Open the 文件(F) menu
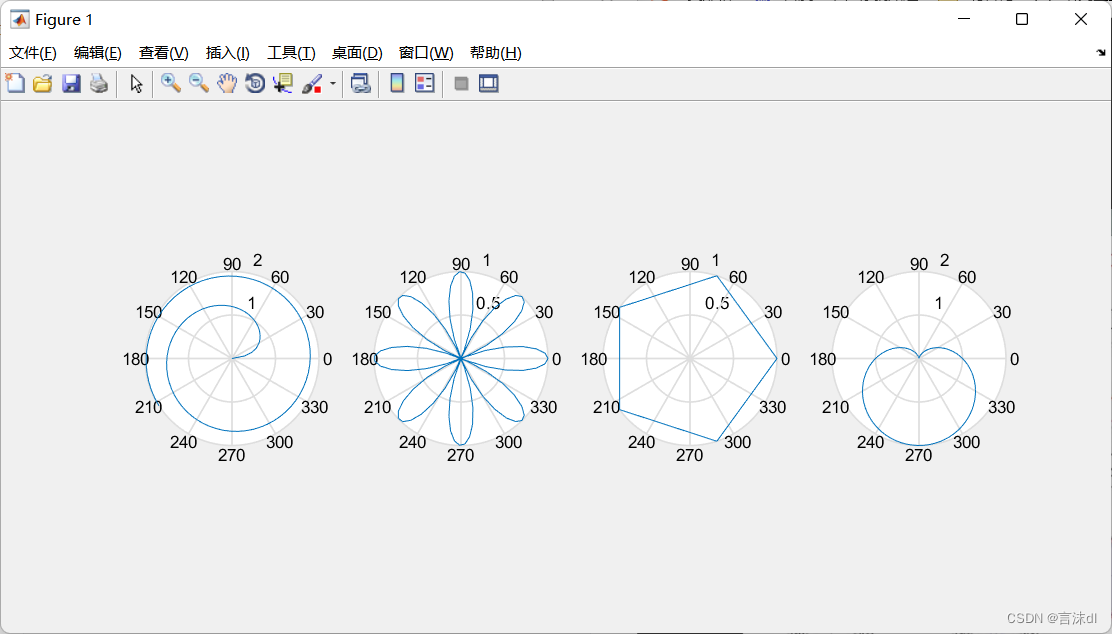Image resolution: width=1112 pixels, height=634 pixels. pos(33,53)
